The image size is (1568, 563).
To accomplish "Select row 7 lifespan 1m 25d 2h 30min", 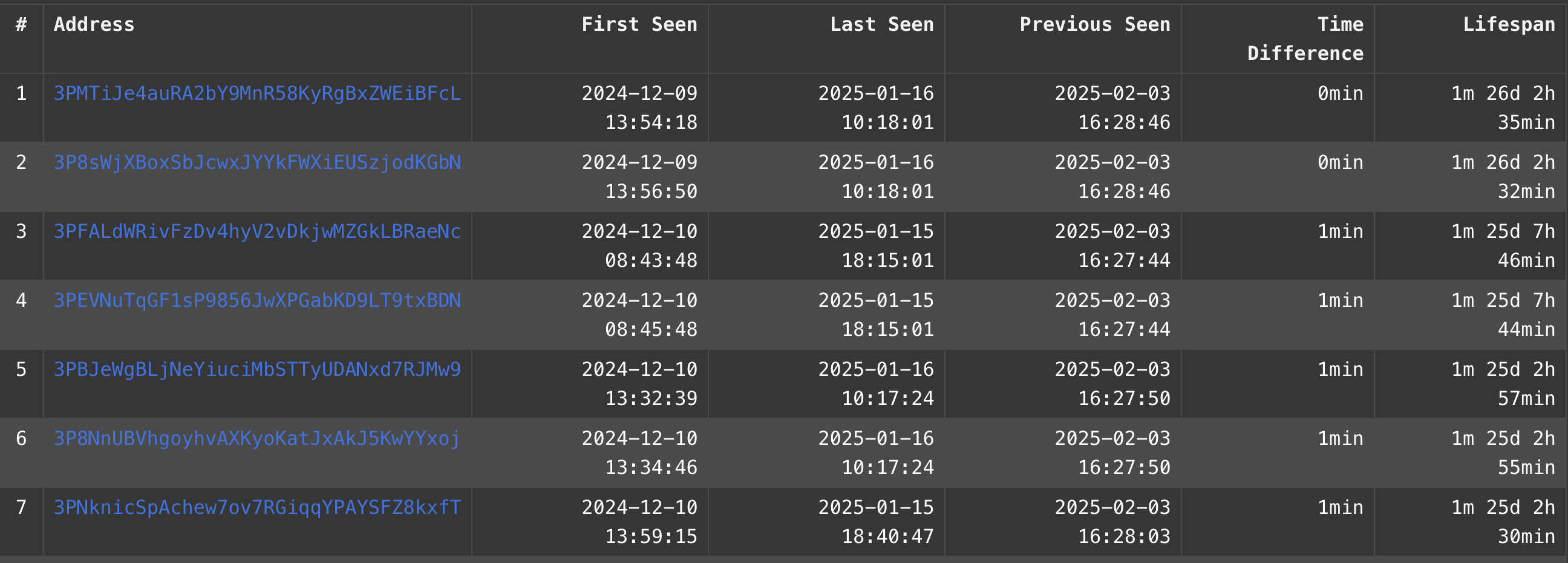I will [x=1503, y=522].
